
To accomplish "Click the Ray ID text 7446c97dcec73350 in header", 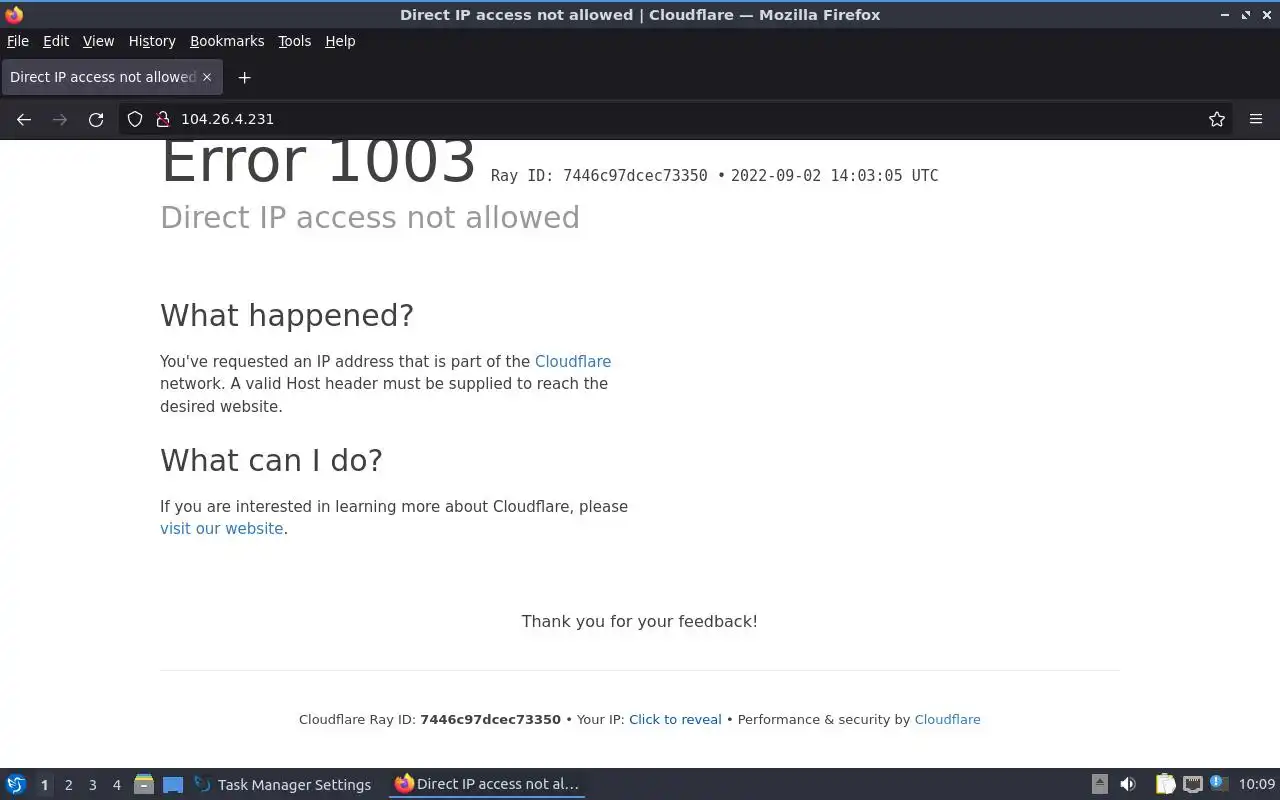I will click(635, 175).
